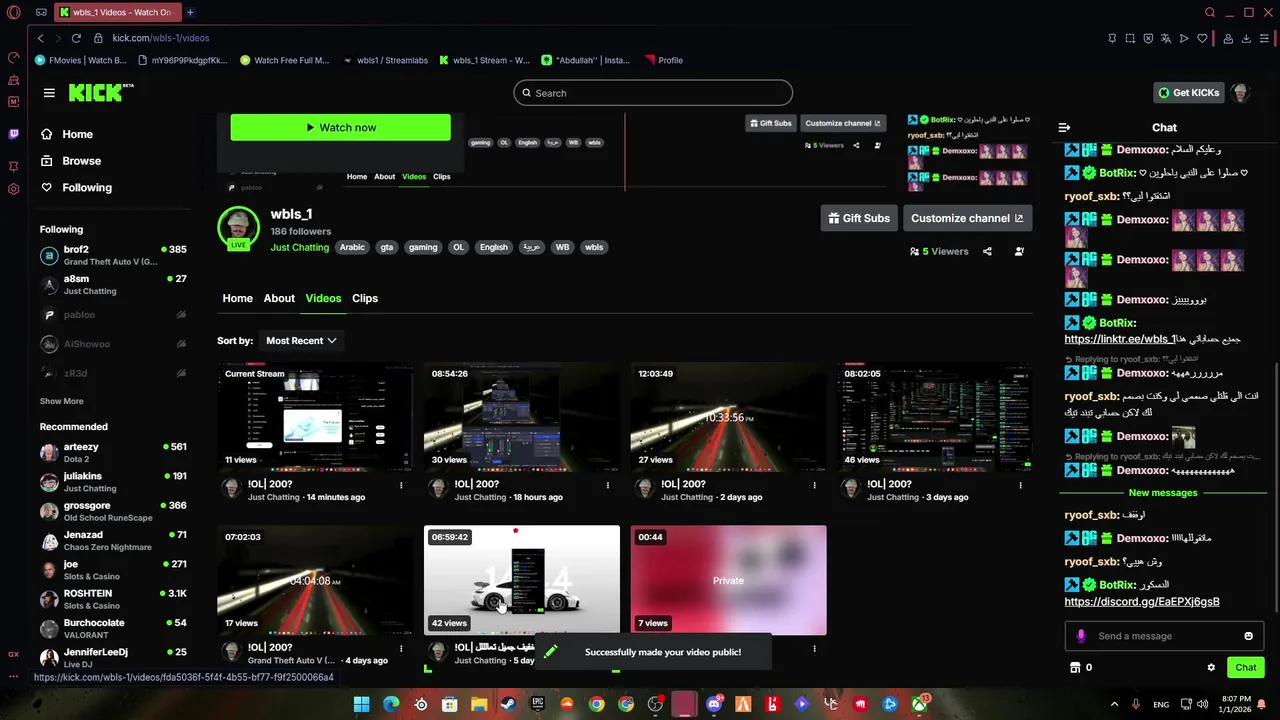The image size is (1280, 720).
Task: Open Epic Games Launcher in taskbar
Action: 538,704
